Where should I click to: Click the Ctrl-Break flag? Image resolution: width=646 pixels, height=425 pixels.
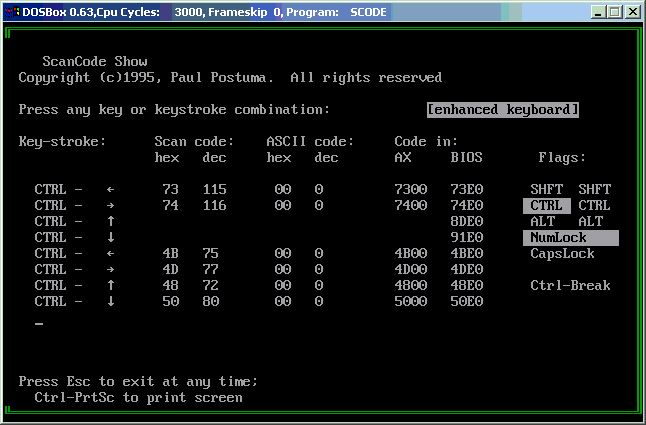click(571, 285)
